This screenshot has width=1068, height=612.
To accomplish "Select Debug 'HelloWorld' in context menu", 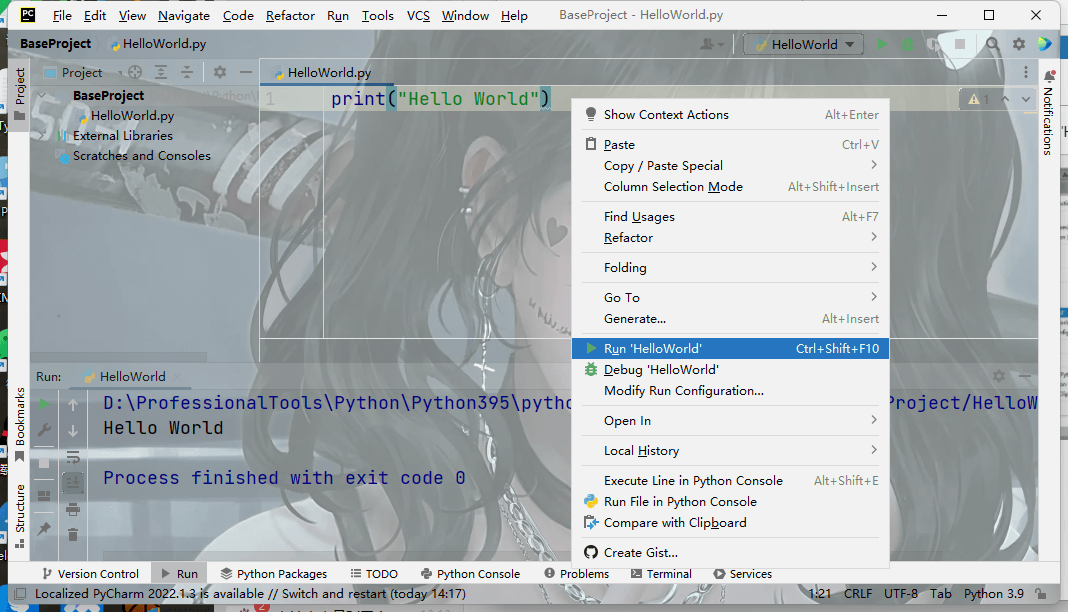I will coord(730,370).
